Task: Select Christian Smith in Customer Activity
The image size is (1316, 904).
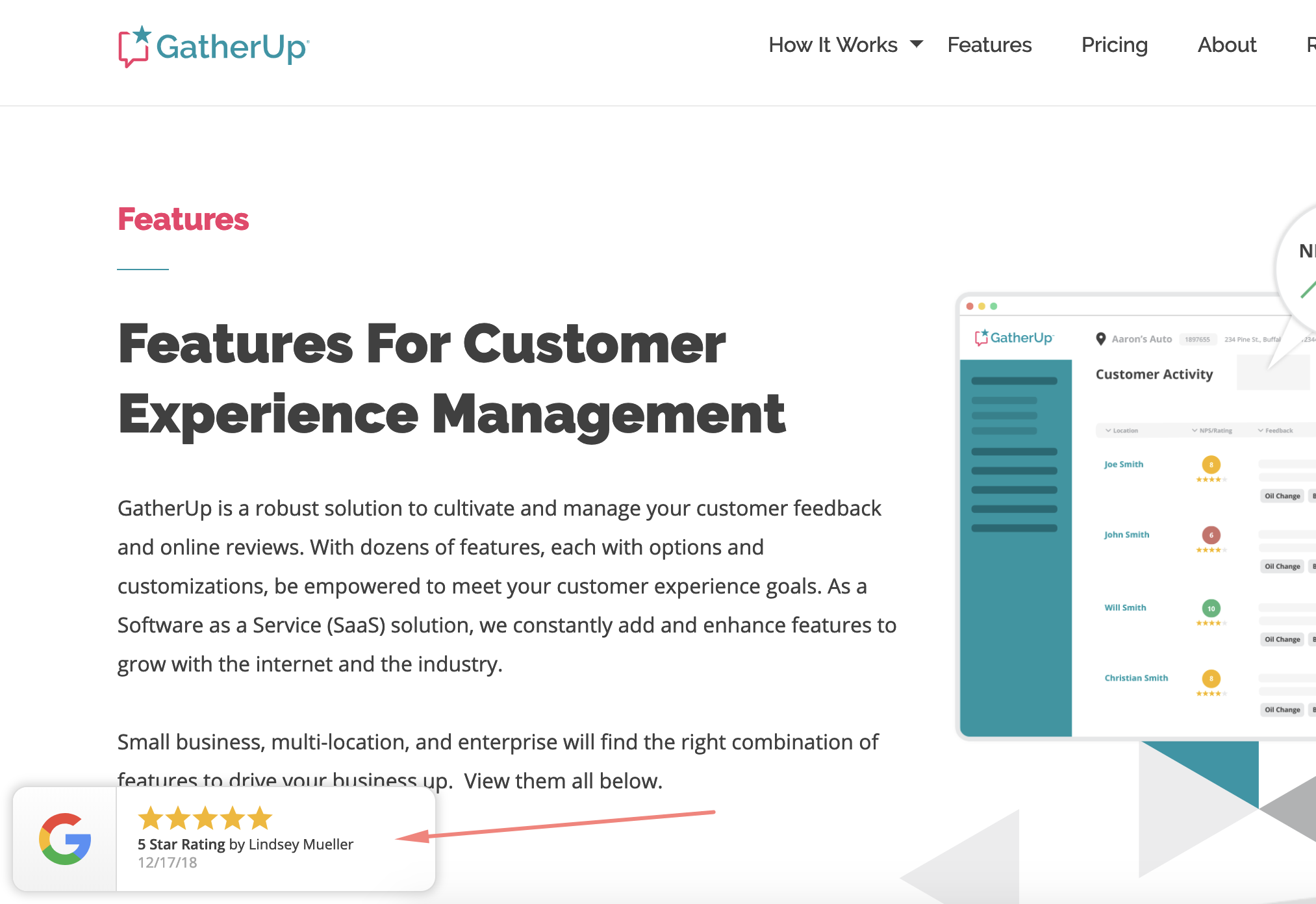Action: pos(1136,678)
